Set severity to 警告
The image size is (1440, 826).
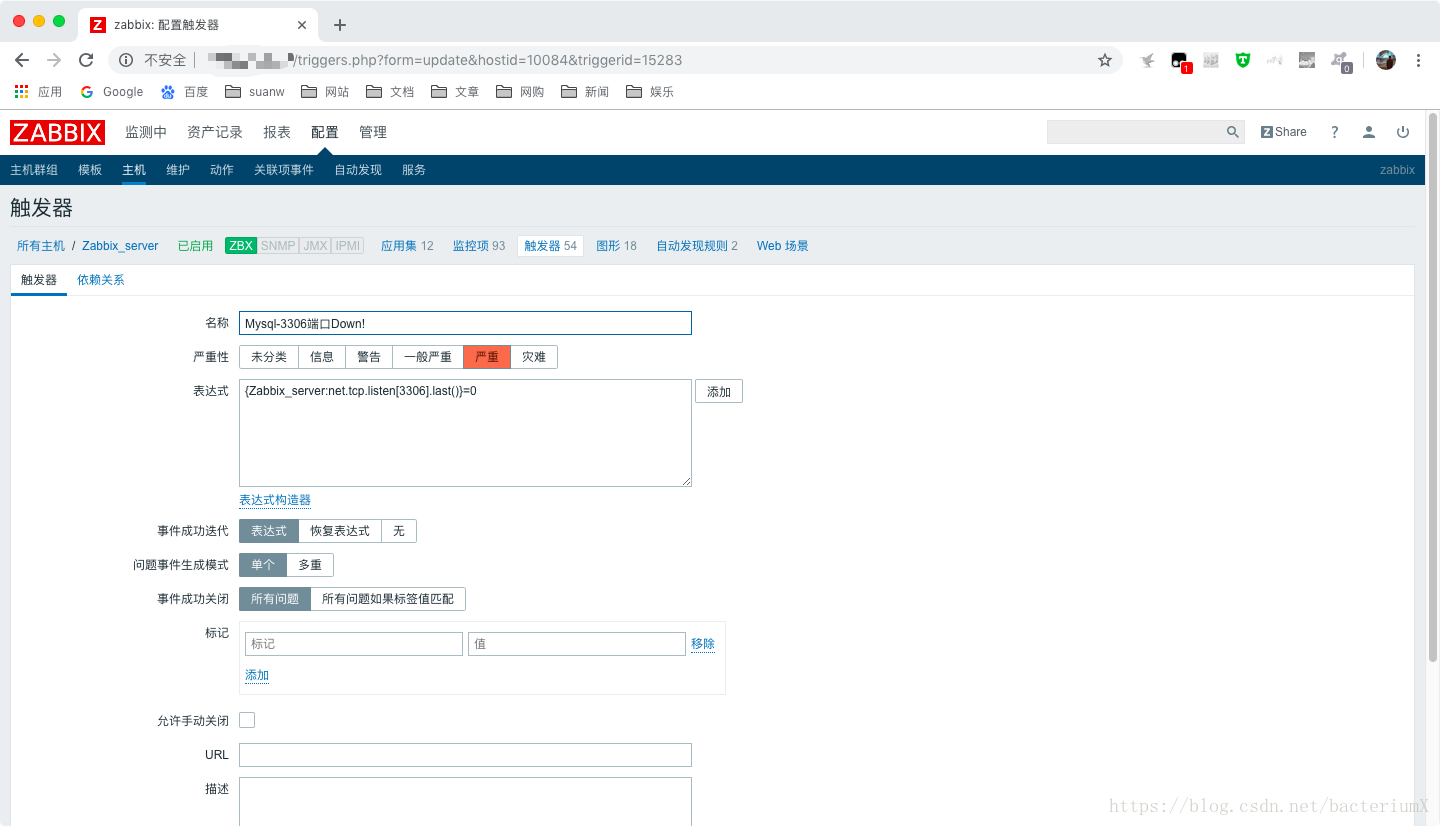[369, 357]
